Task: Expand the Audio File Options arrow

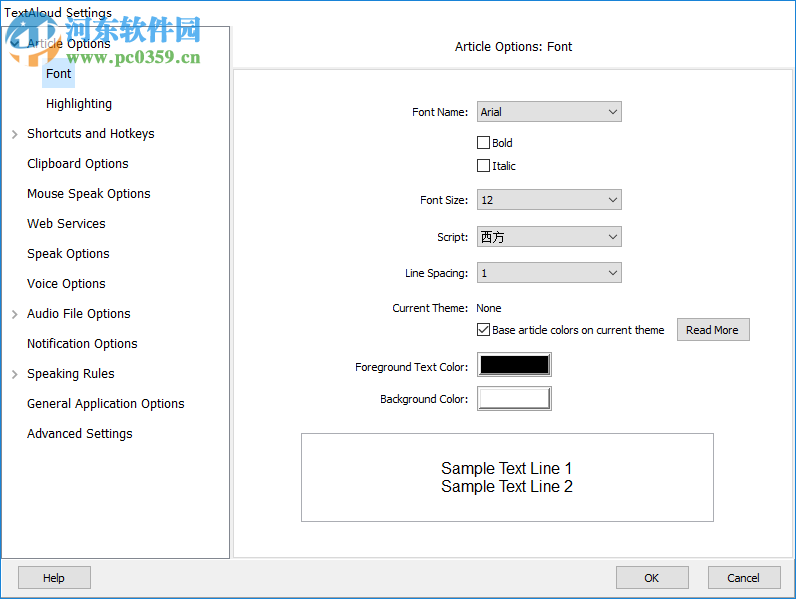Action: click(15, 314)
